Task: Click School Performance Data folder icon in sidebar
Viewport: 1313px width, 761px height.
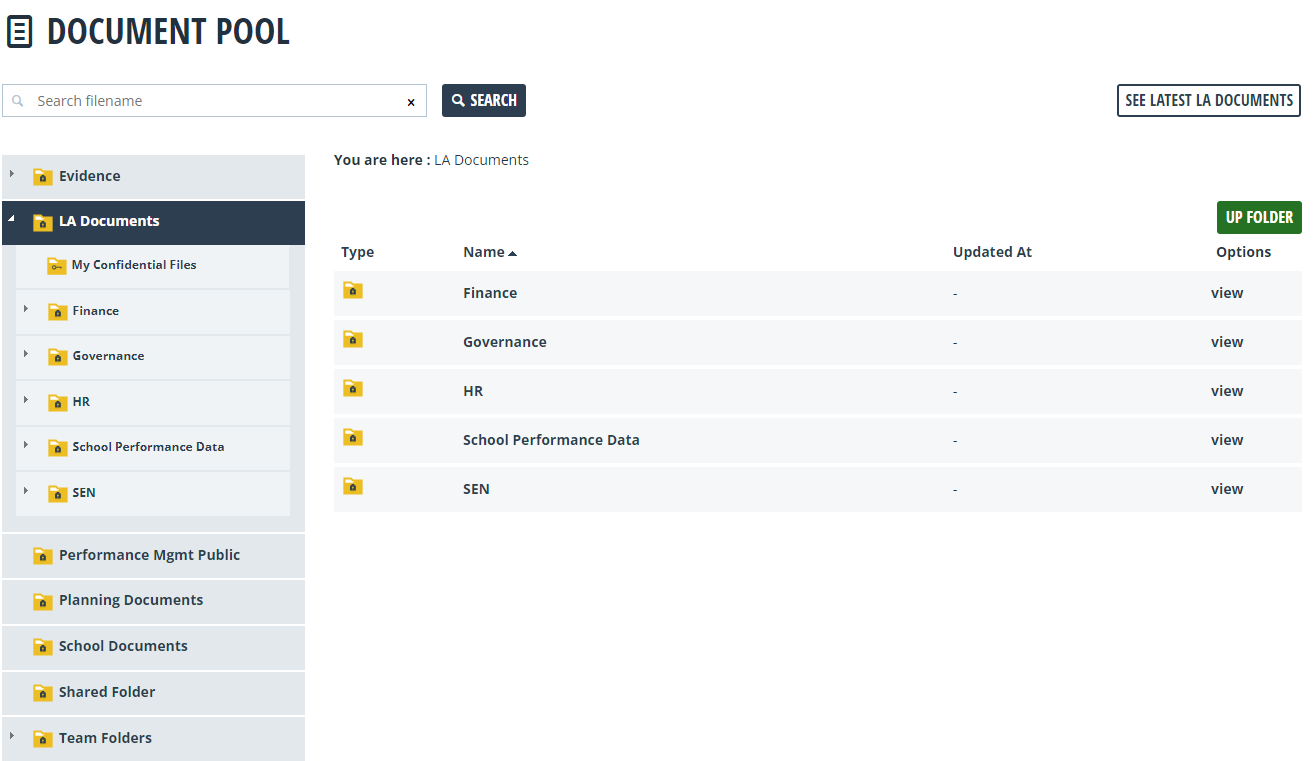Action: click(x=57, y=448)
